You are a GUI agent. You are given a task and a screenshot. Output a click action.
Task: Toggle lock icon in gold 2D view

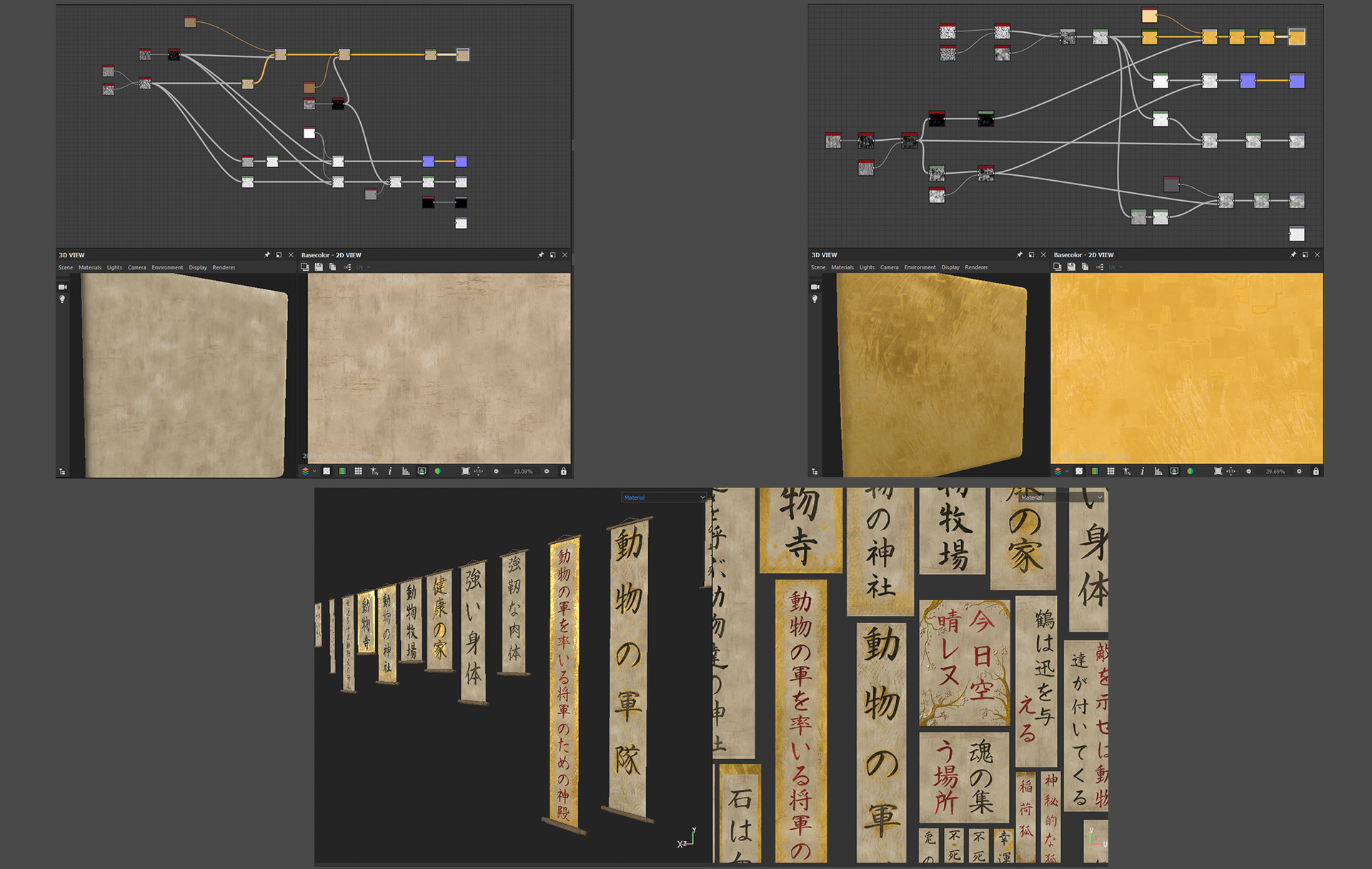1316,472
